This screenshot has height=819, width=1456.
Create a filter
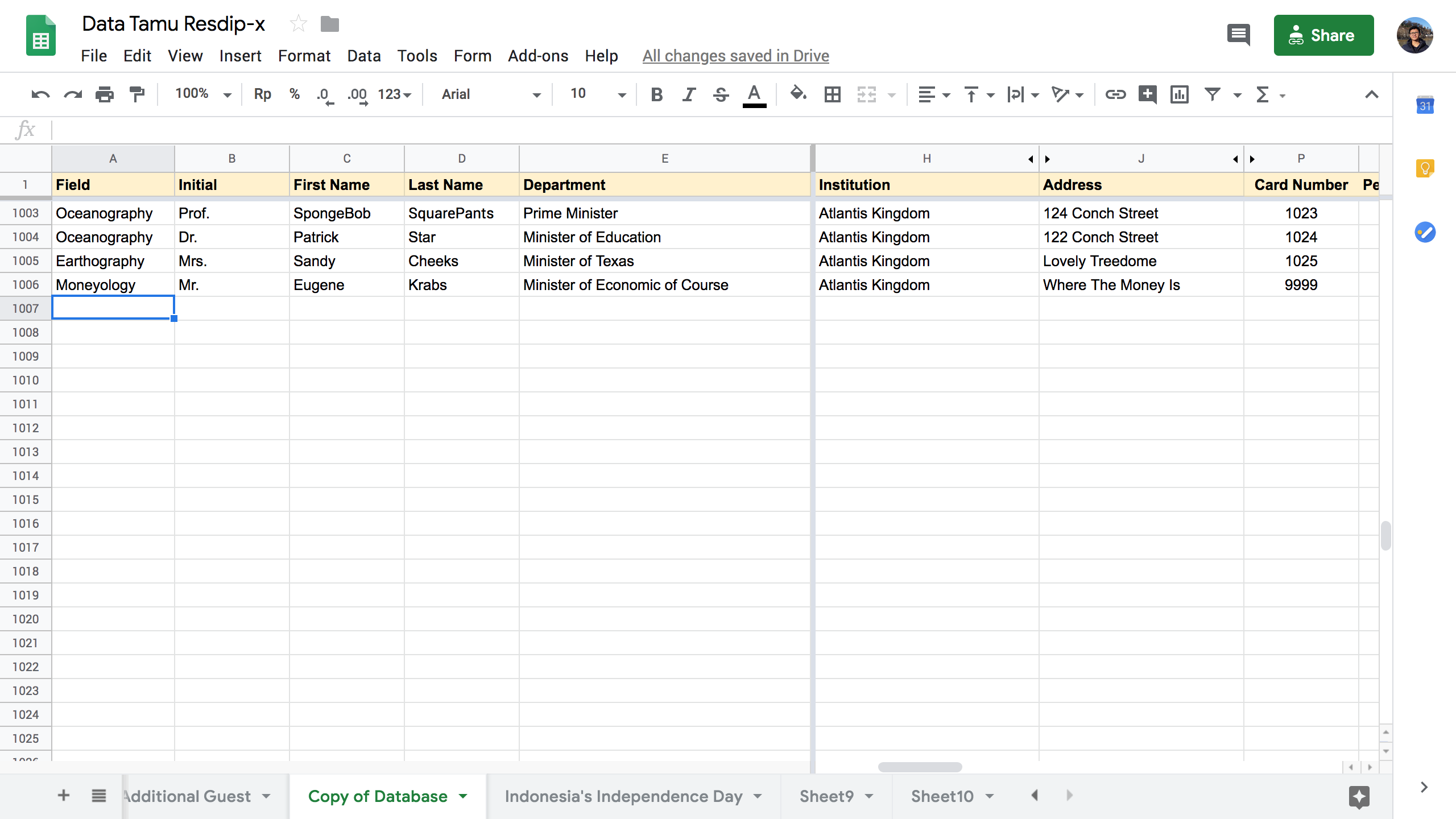pos(1213,94)
